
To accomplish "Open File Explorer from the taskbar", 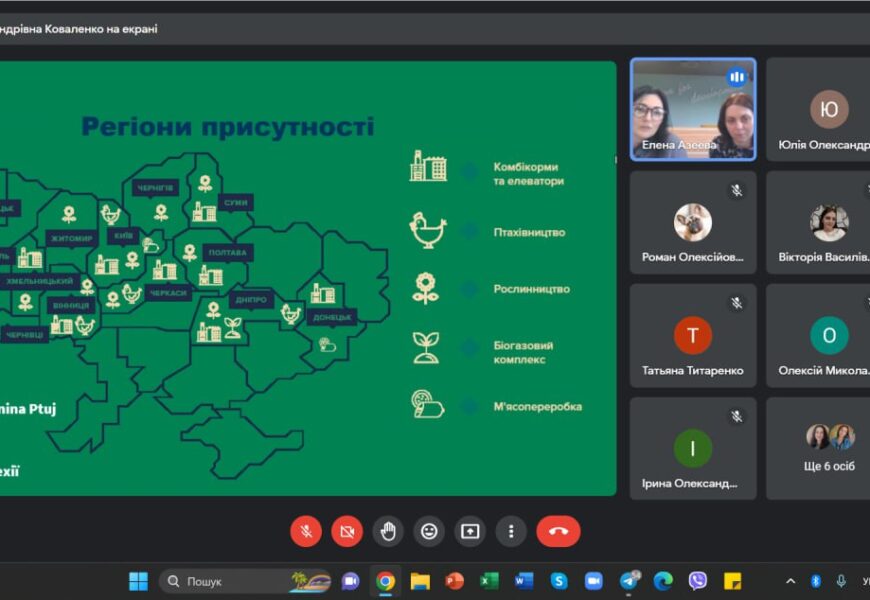I will pyautogui.click(x=420, y=581).
